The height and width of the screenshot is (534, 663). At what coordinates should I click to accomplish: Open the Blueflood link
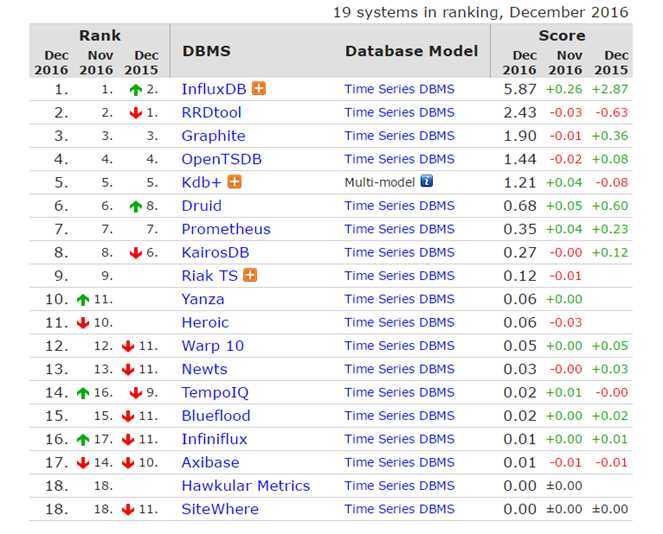coord(216,416)
